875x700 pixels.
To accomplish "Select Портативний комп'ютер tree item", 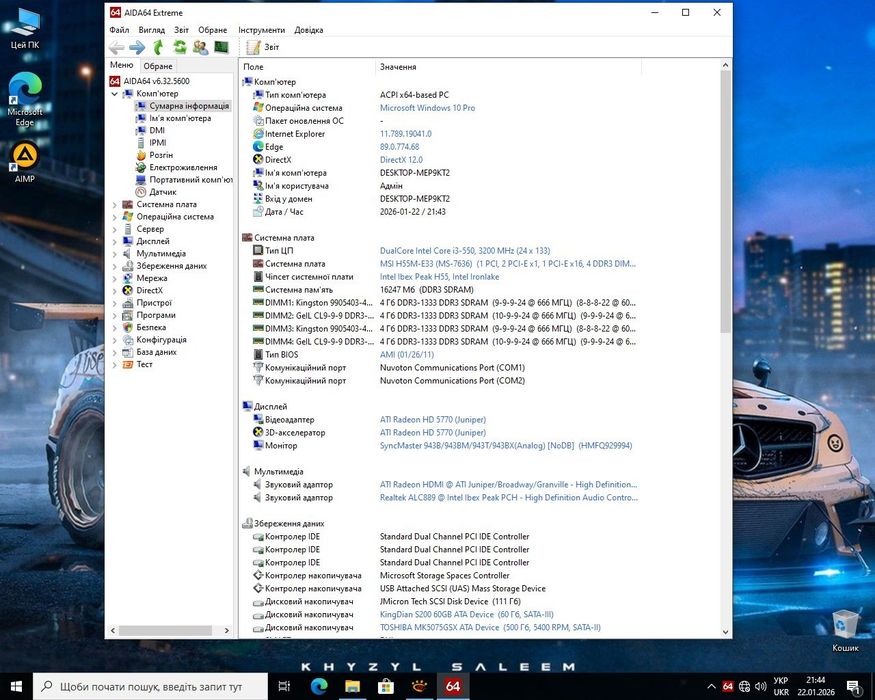I will pos(190,180).
